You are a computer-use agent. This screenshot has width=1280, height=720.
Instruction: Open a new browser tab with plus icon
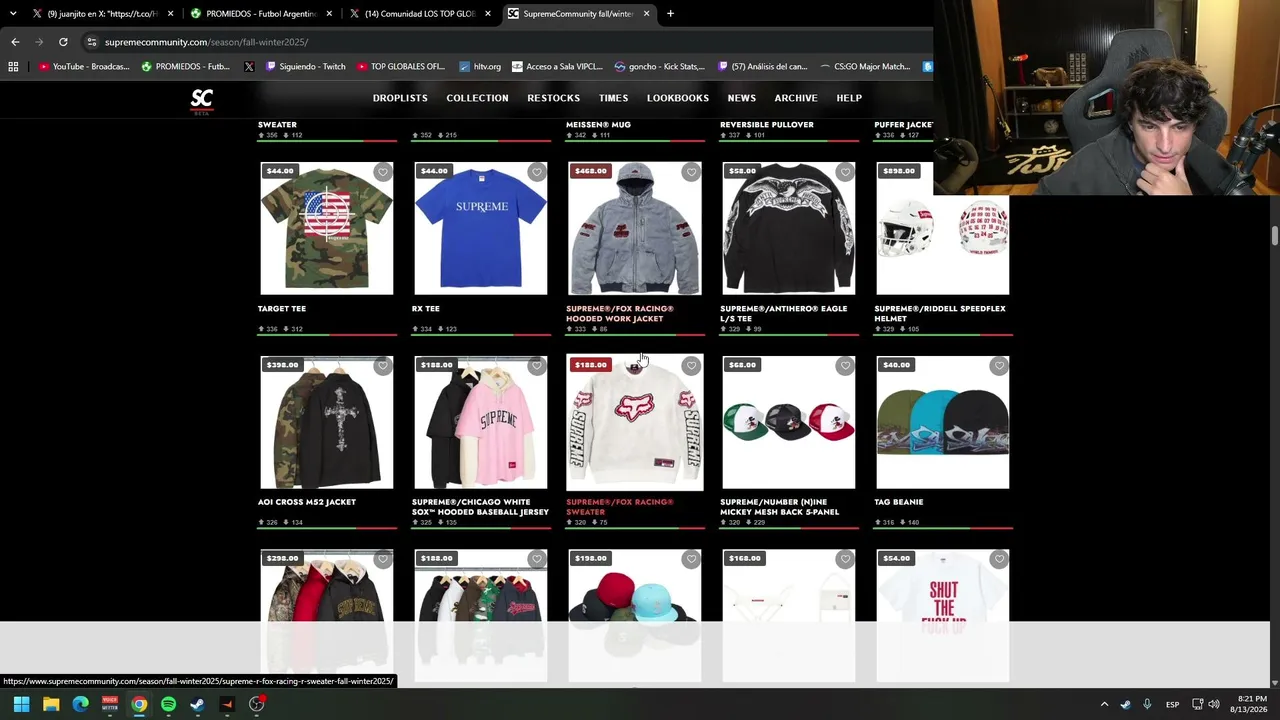coord(670,14)
